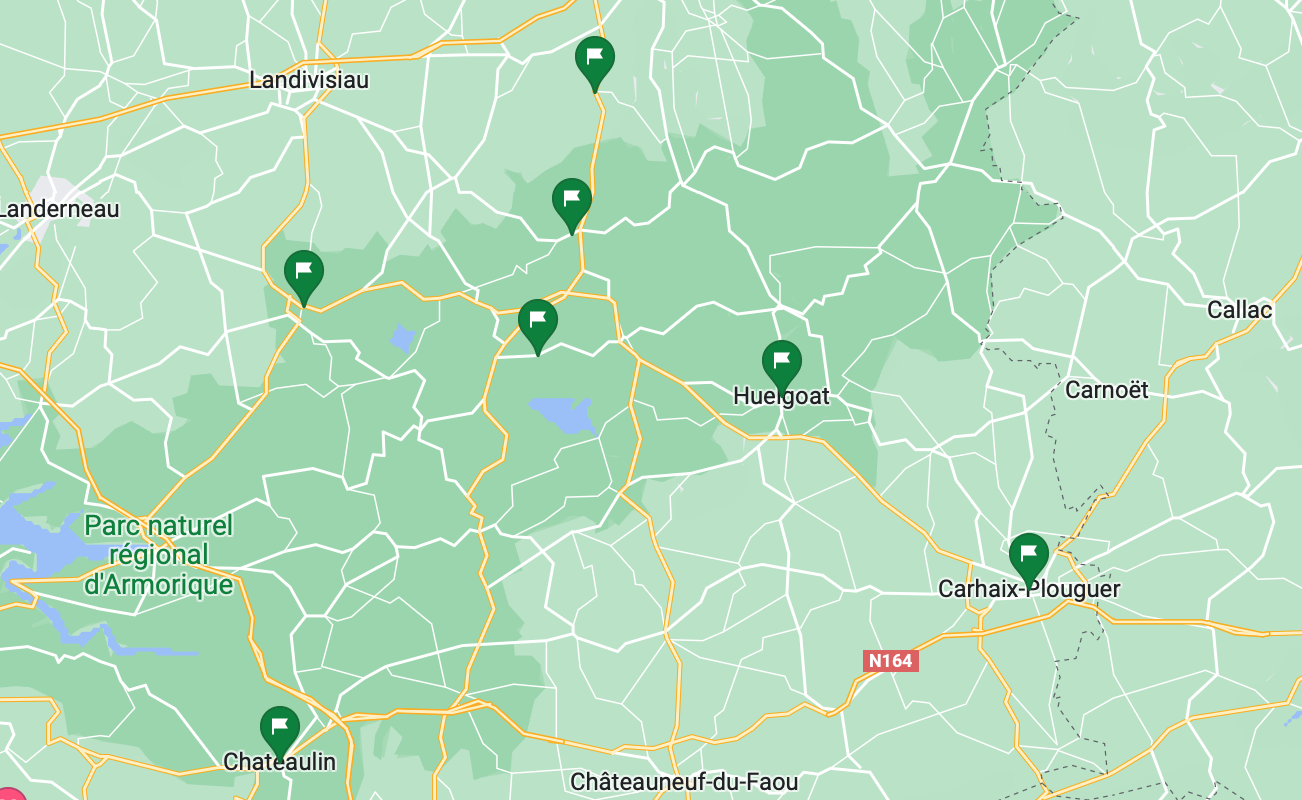Click the Landerneau place label
This screenshot has width=1302, height=800.
point(58,209)
